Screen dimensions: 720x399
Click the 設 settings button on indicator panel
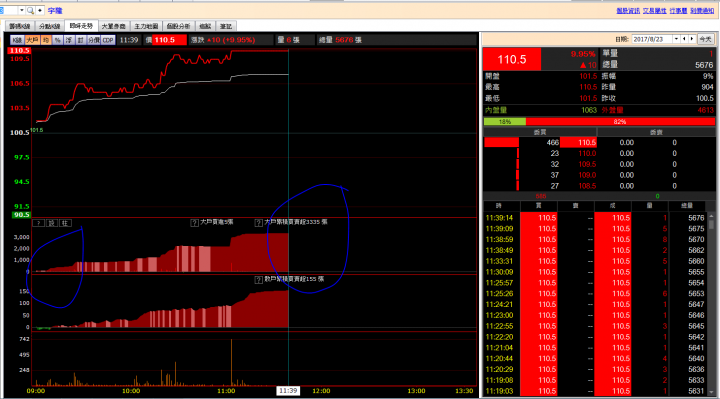pyautogui.click(x=51, y=223)
